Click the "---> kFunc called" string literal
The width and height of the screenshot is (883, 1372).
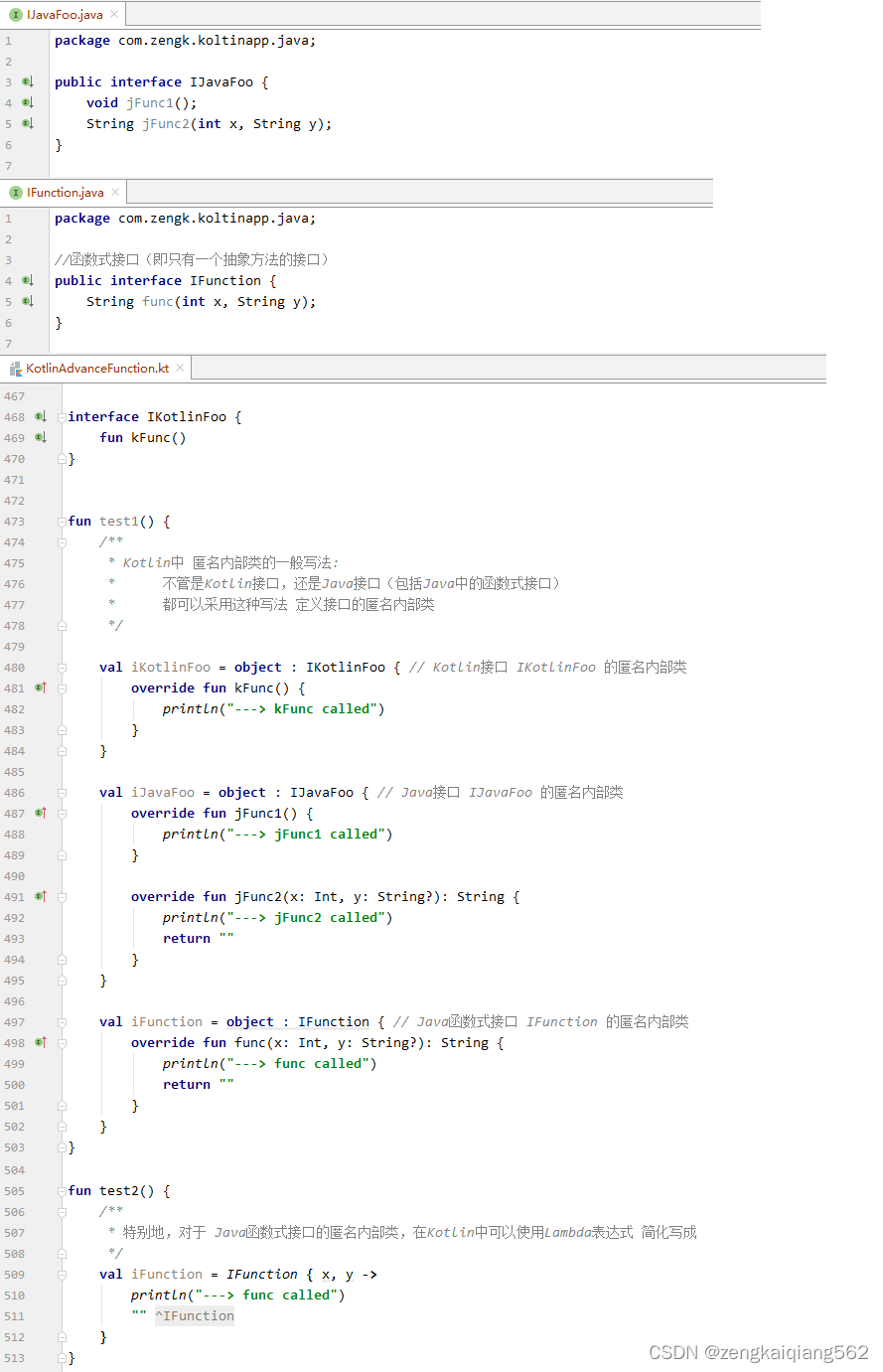(301, 708)
